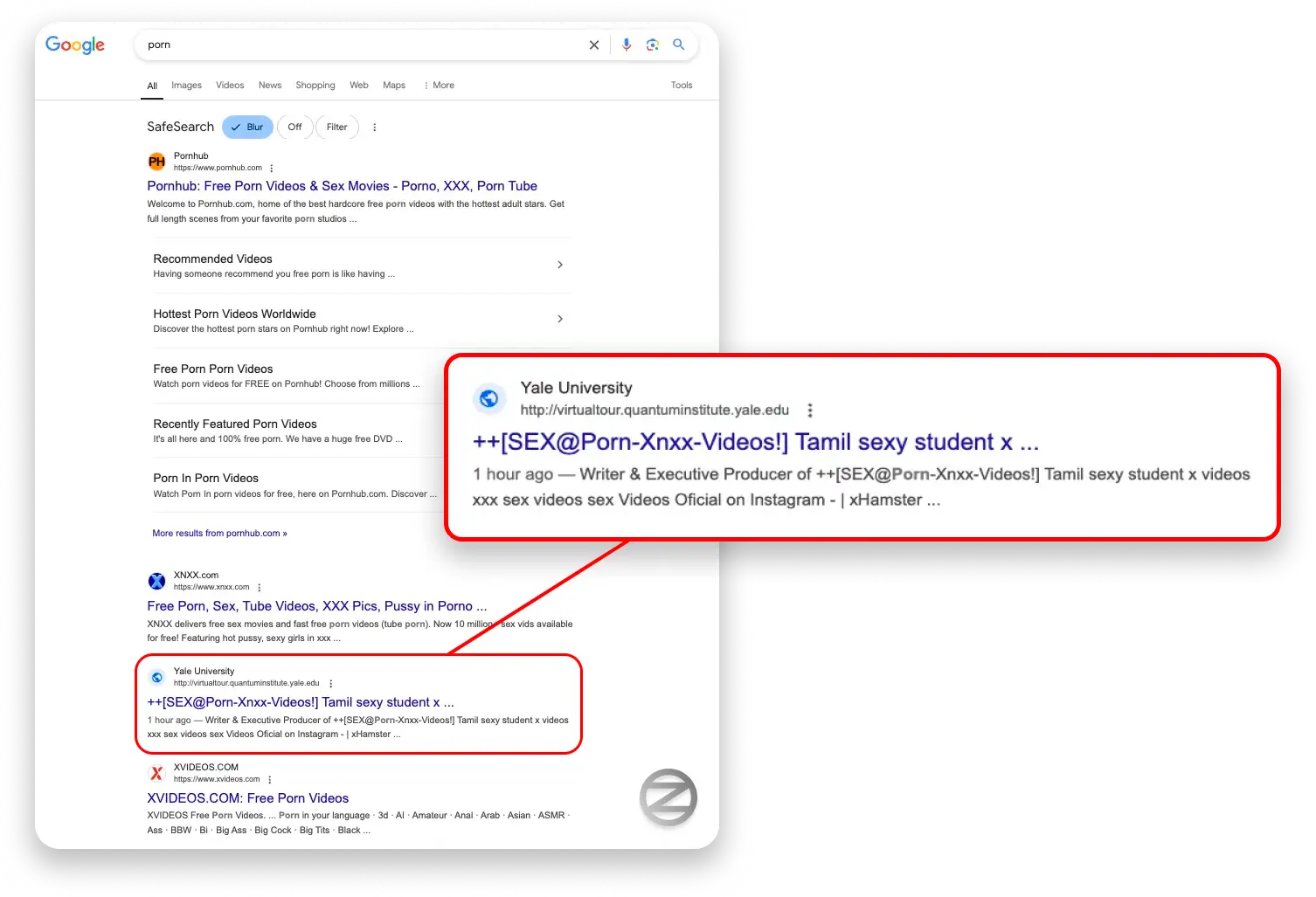Open three-dot menu beside www.xnxx.com URL
The width and height of the screenshot is (1316, 897).
[260, 588]
